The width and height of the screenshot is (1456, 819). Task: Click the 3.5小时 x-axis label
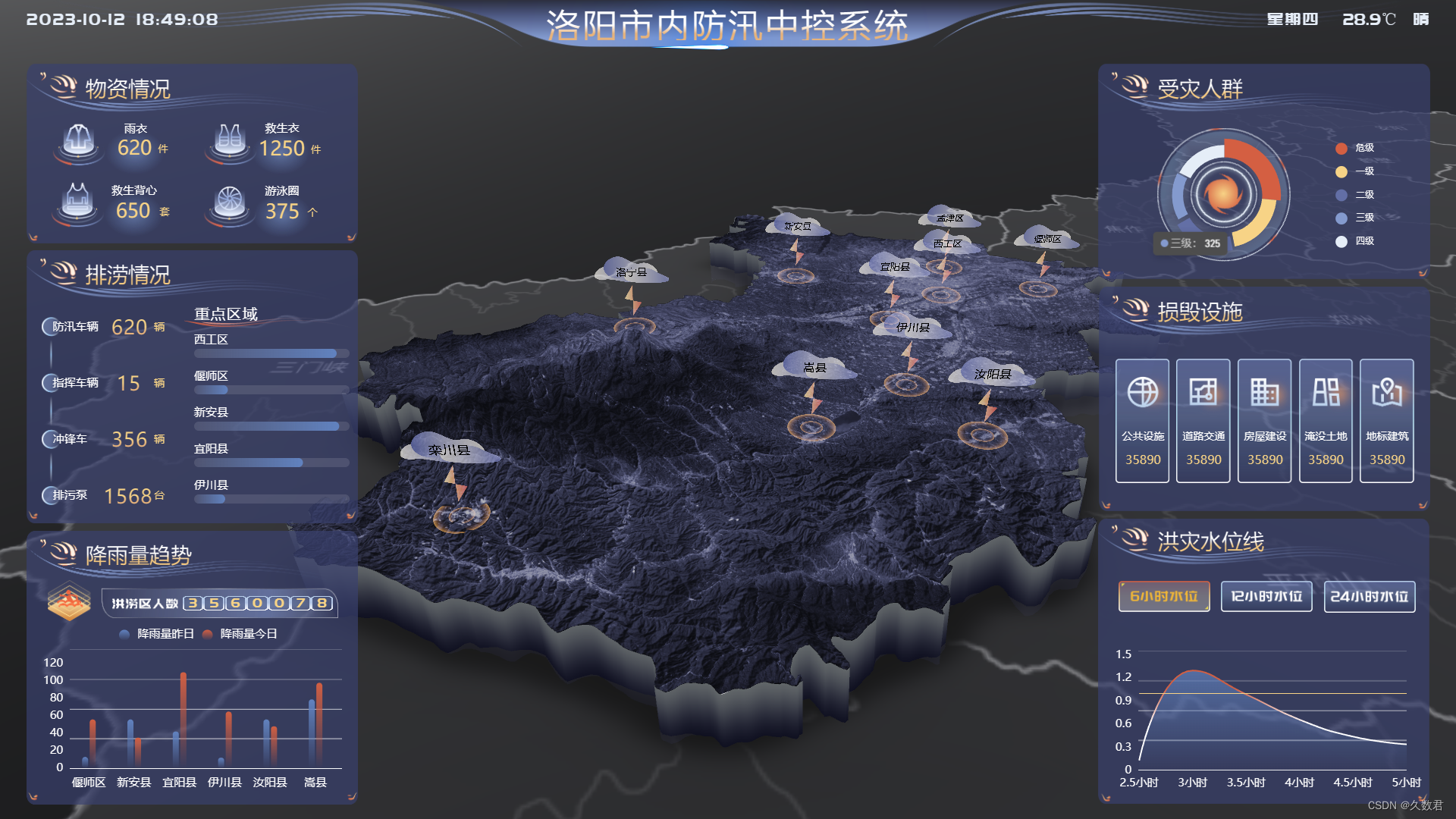coord(1246,783)
